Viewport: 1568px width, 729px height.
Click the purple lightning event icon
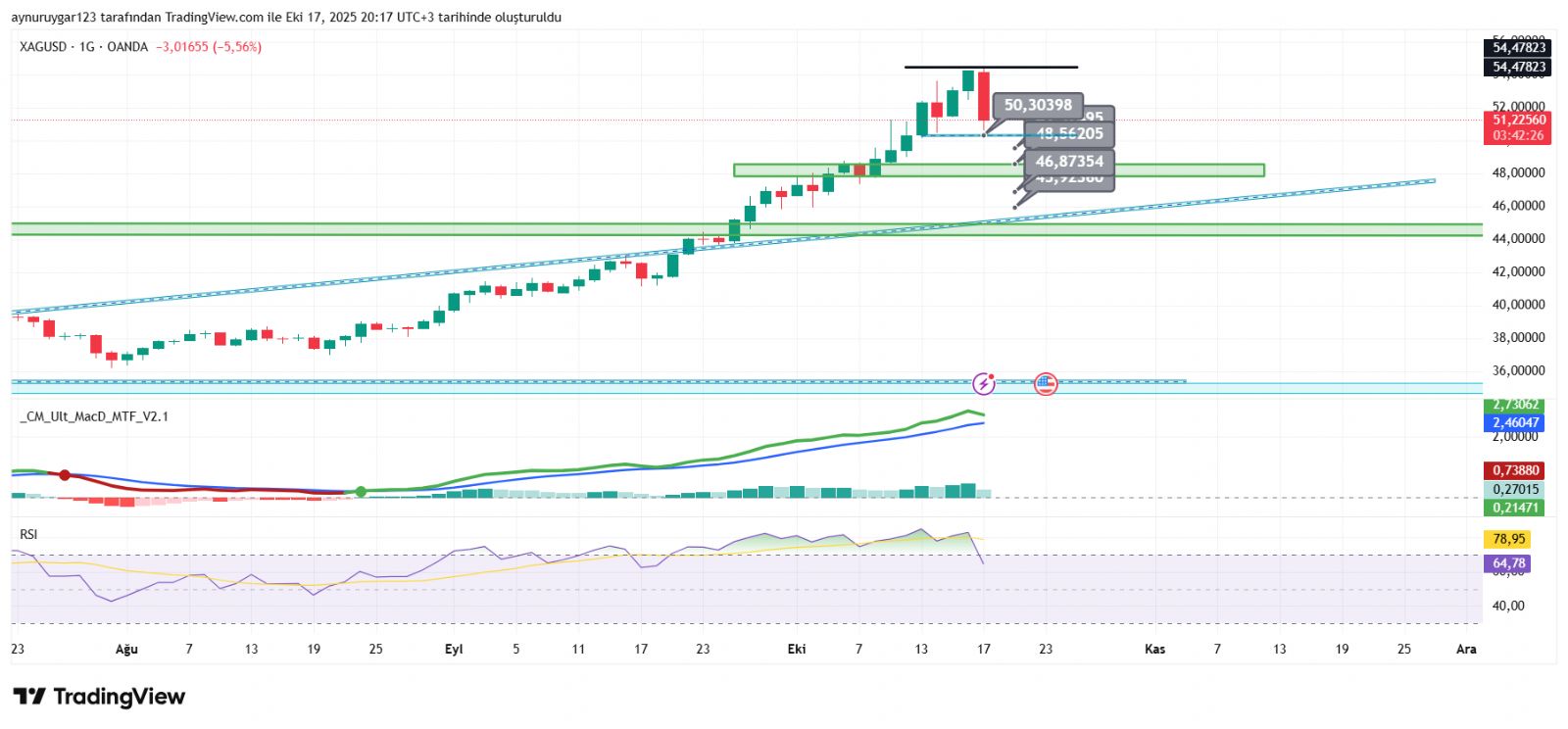pyautogui.click(x=983, y=383)
